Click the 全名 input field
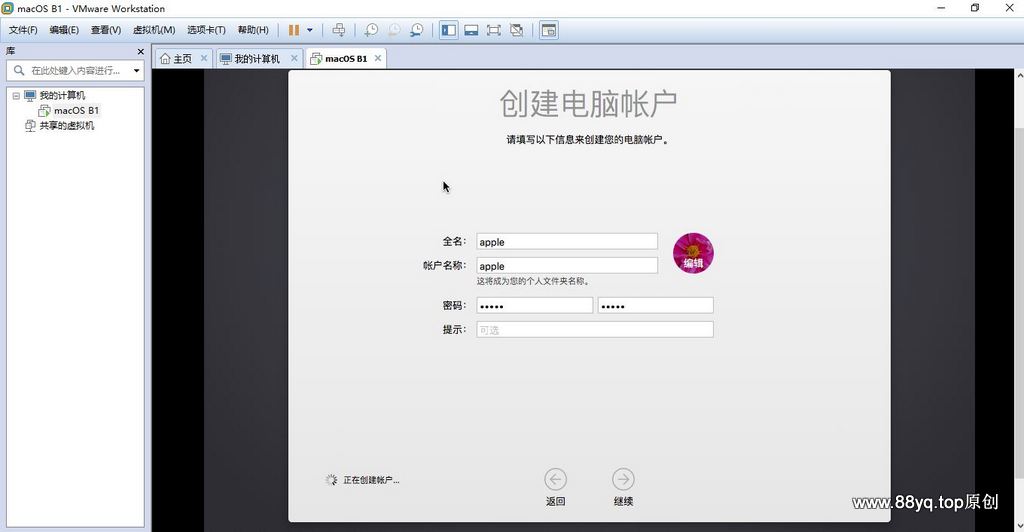1024x532 pixels. point(567,242)
